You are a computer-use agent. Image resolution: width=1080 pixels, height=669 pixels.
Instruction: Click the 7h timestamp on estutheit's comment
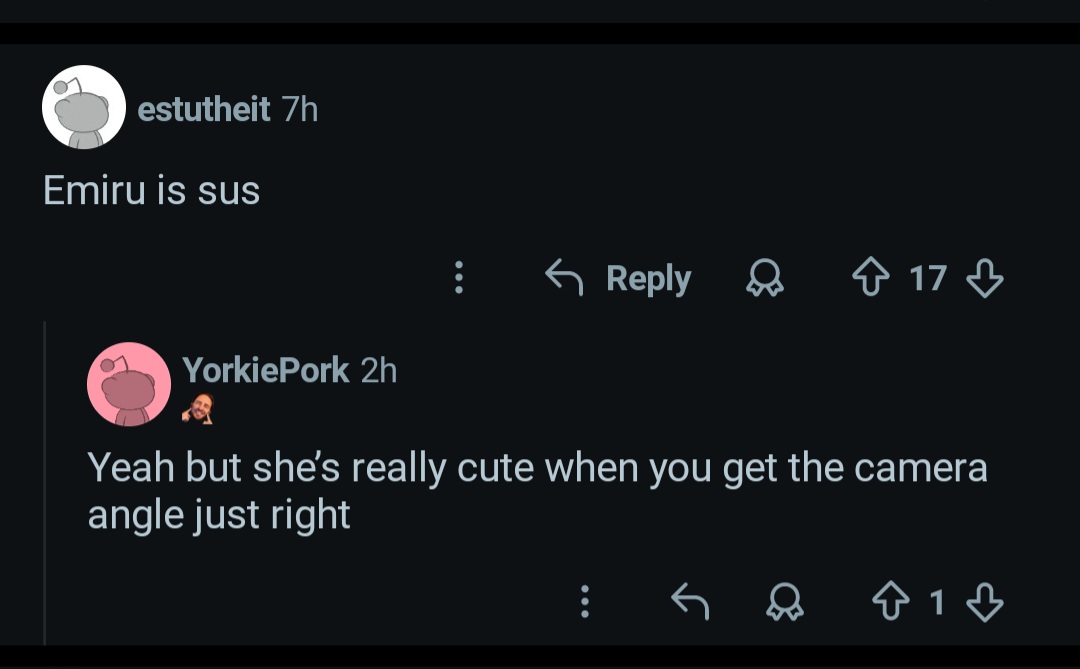pyautogui.click(x=300, y=109)
